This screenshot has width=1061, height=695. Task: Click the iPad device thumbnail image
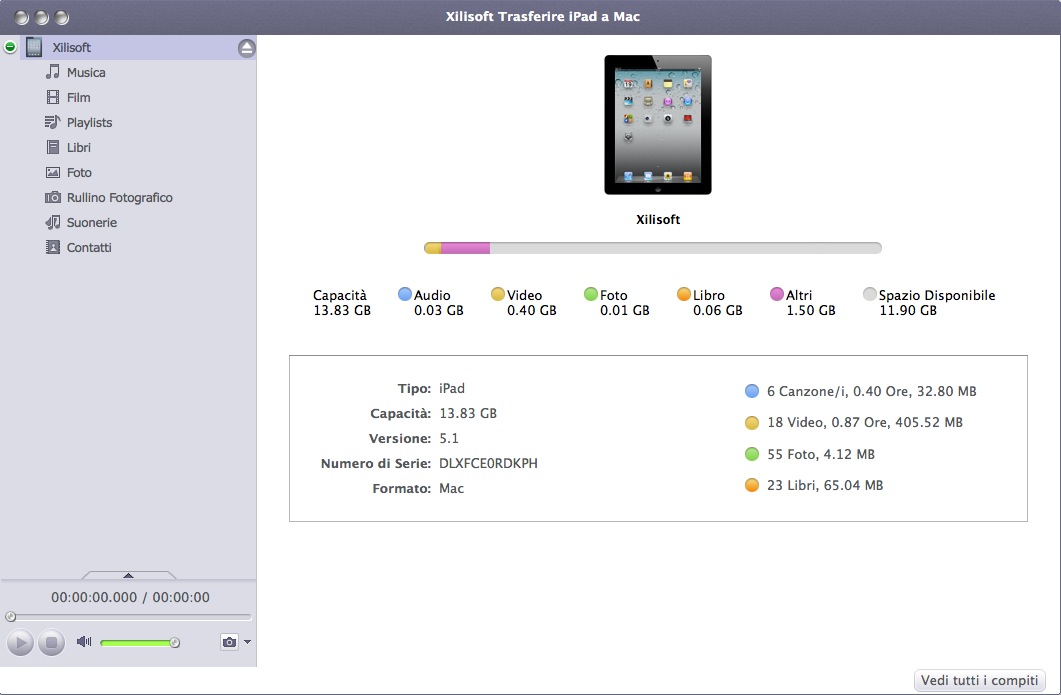point(657,123)
